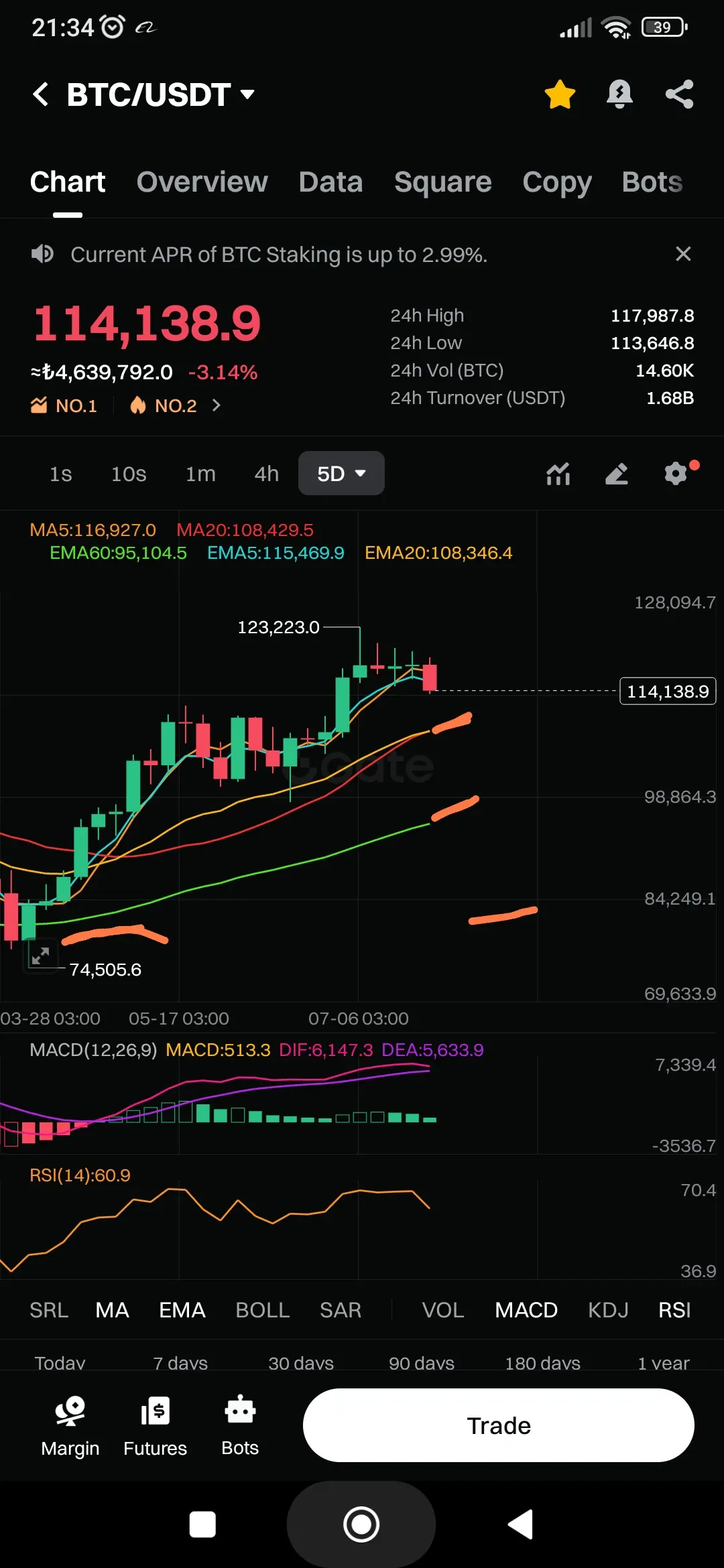Screen dimensions: 724x1568
Task: Tap the RSI(14):60.9 label
Action: click(80, 1175)
